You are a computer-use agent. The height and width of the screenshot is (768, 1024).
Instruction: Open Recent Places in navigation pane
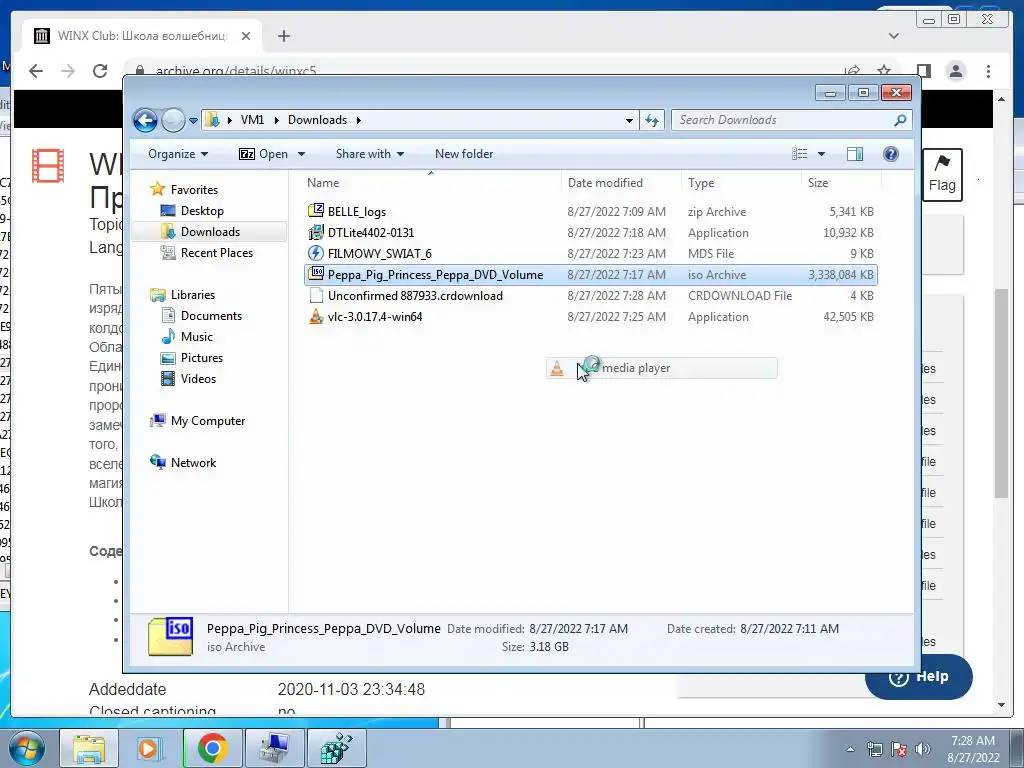(x=216, y=253)
